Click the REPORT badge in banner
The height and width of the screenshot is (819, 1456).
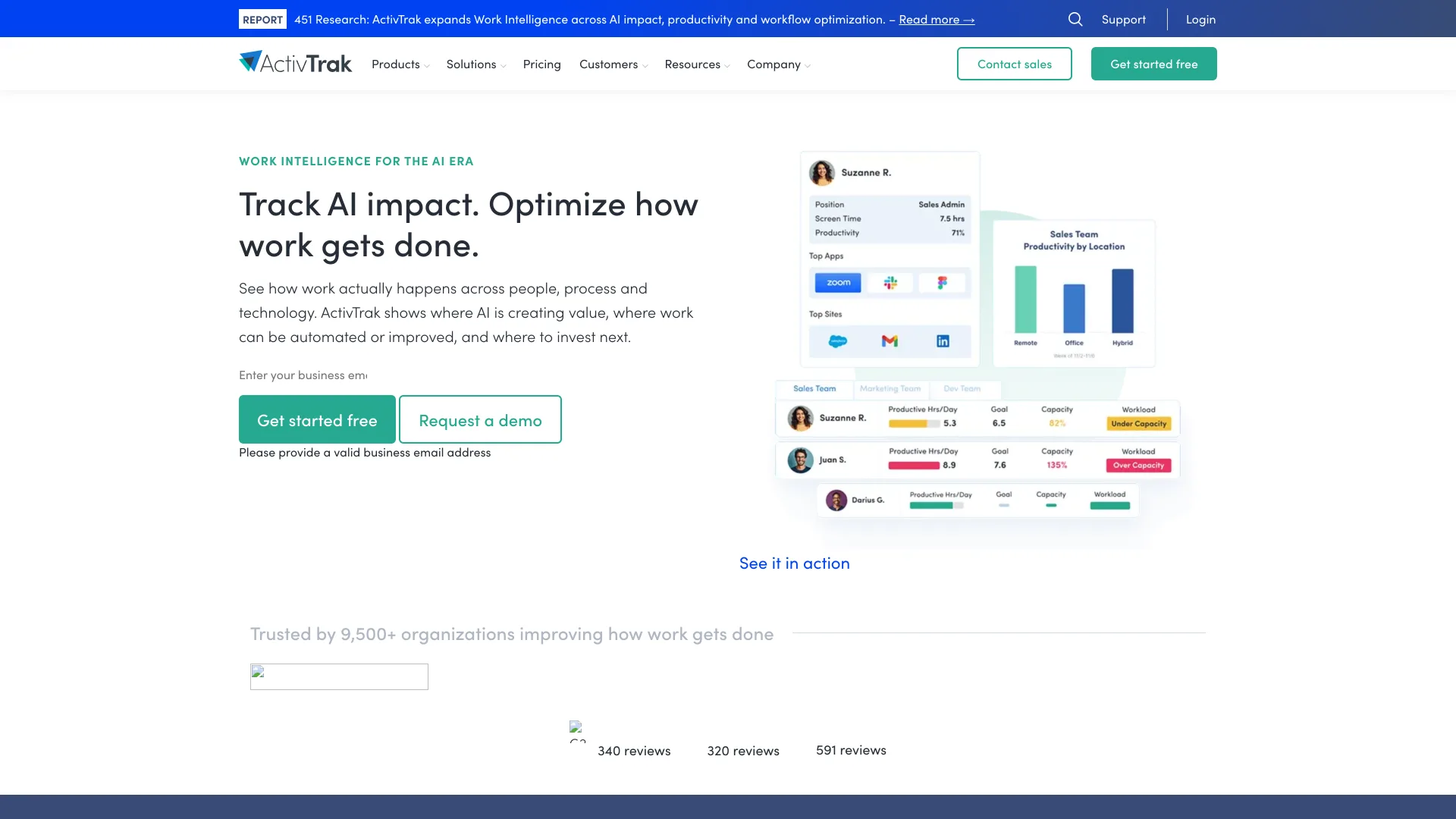pos(262,19)
